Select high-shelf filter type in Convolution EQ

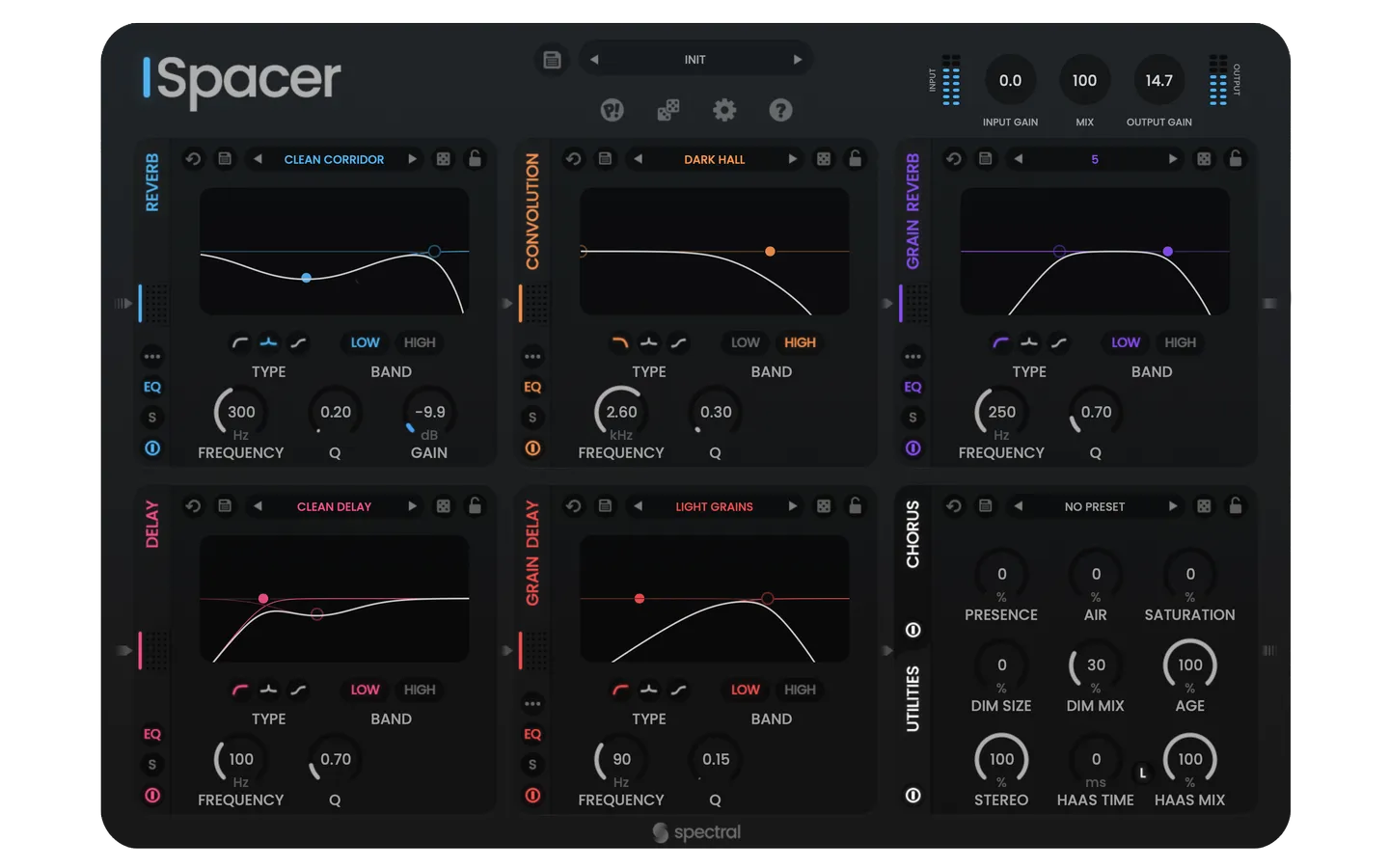click(679, 342)
